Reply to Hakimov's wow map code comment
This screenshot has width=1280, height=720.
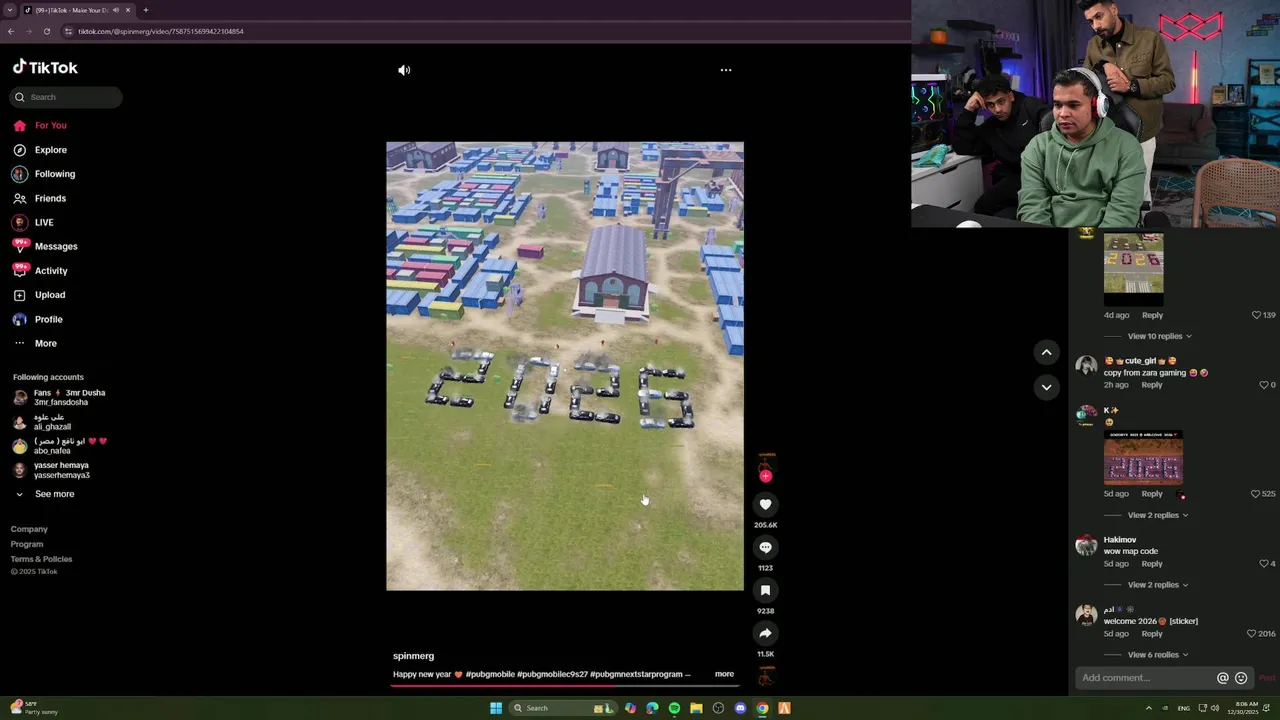pyautogui.click(x=1152, y=564)
